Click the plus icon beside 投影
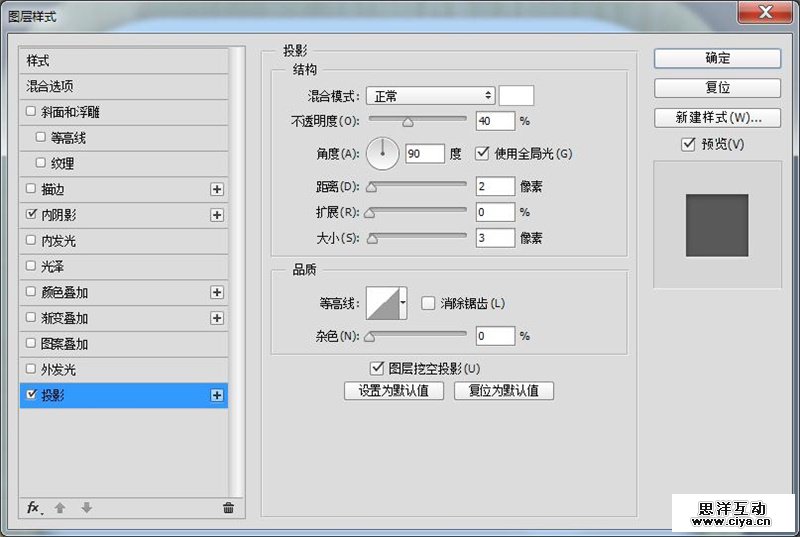Viewport: 800px width, 537px height. [x=217, y=395]
